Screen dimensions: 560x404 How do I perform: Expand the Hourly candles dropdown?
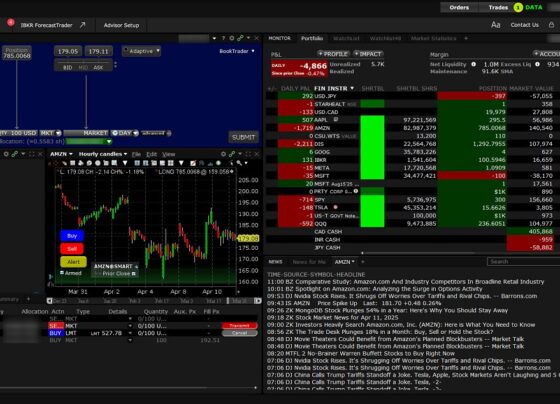point(103,154)
